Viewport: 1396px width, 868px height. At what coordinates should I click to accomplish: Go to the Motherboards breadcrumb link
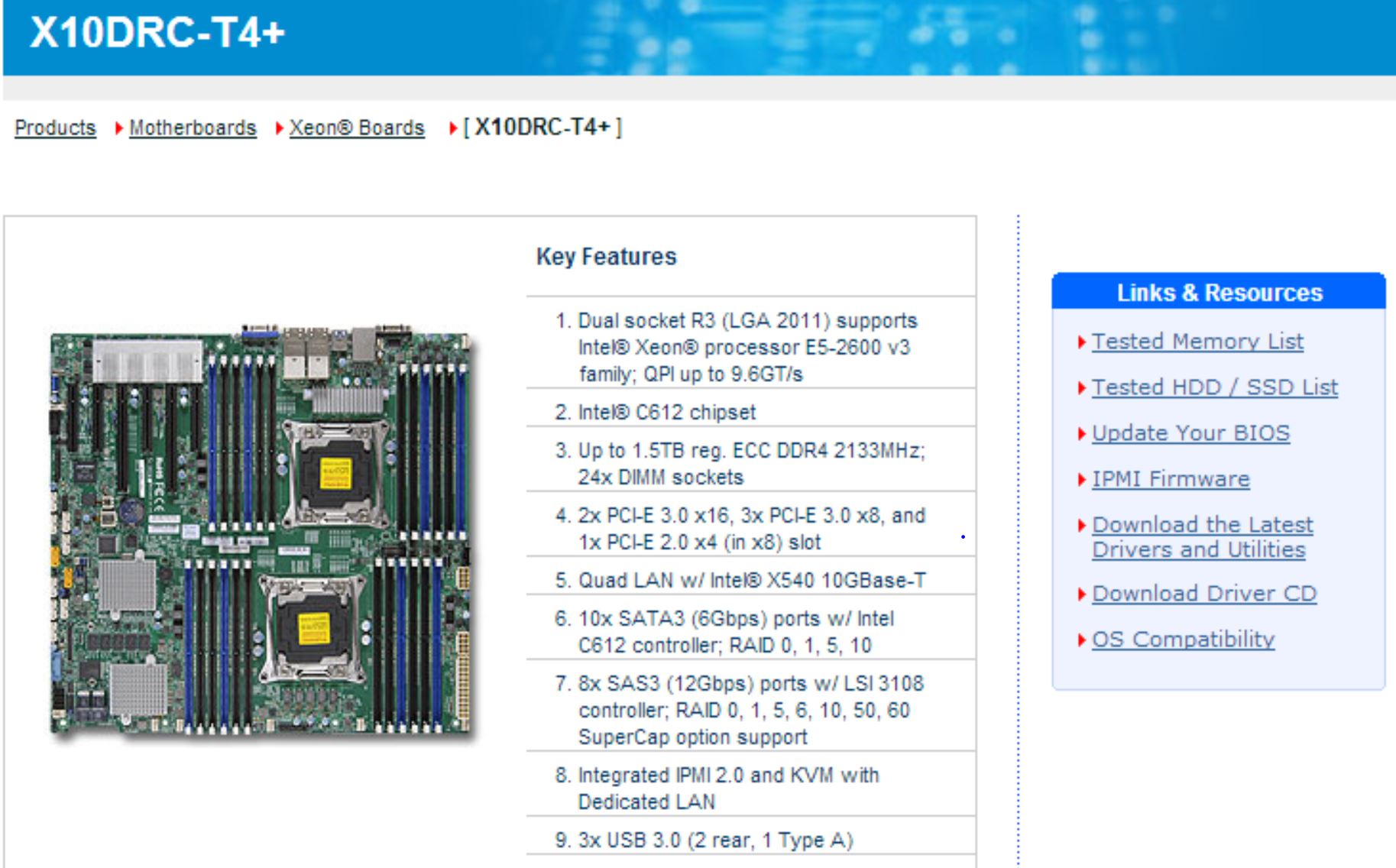pos(193,128)
